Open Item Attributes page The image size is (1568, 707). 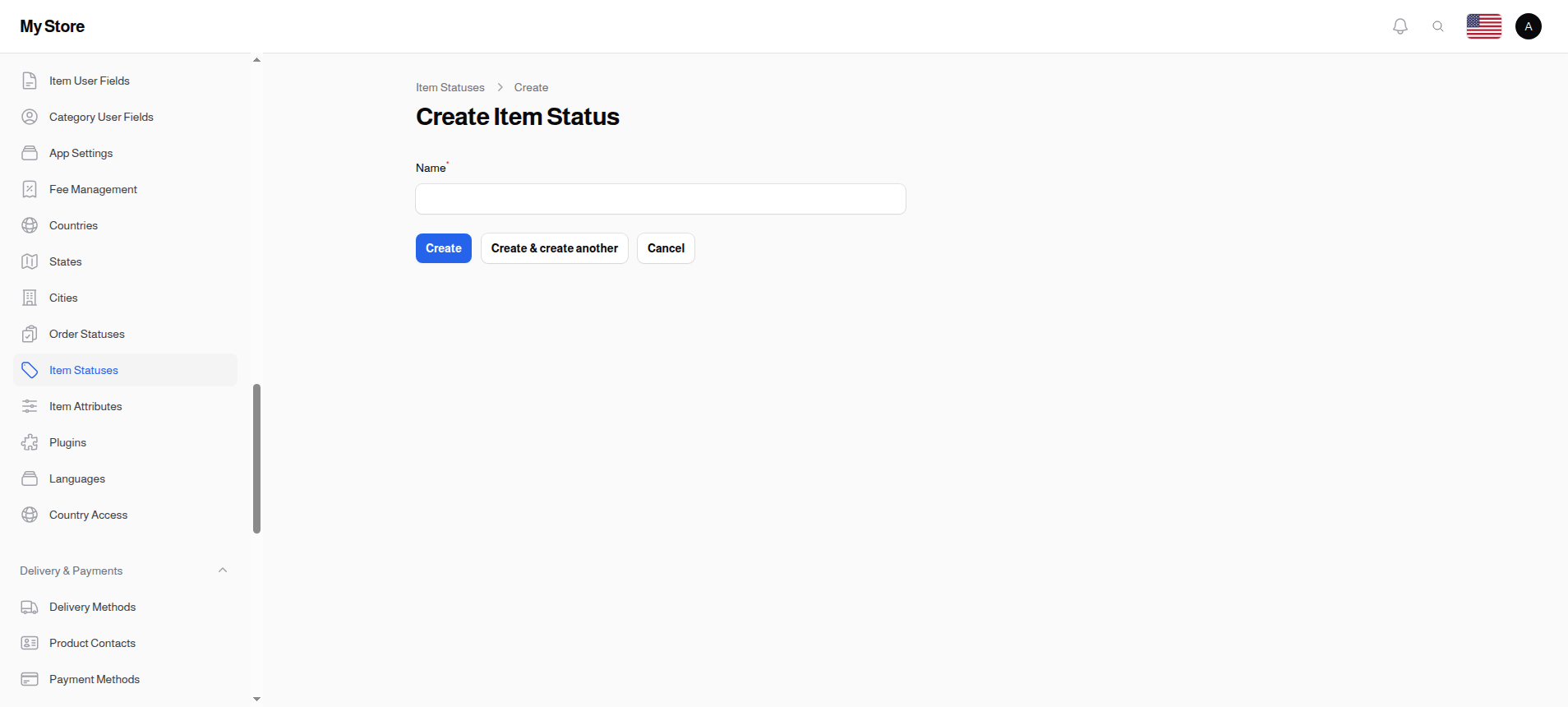point(126,406)
